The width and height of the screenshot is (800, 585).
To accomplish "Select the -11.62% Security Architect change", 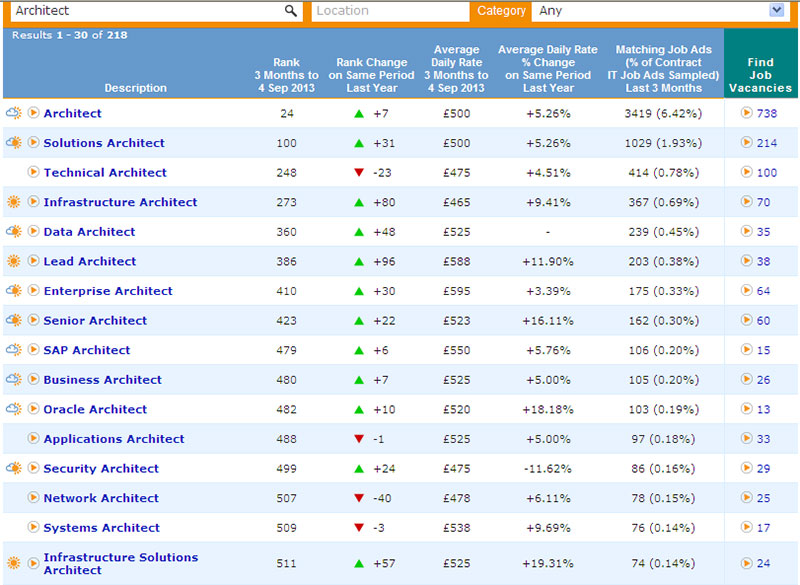I will pos(548,468).
